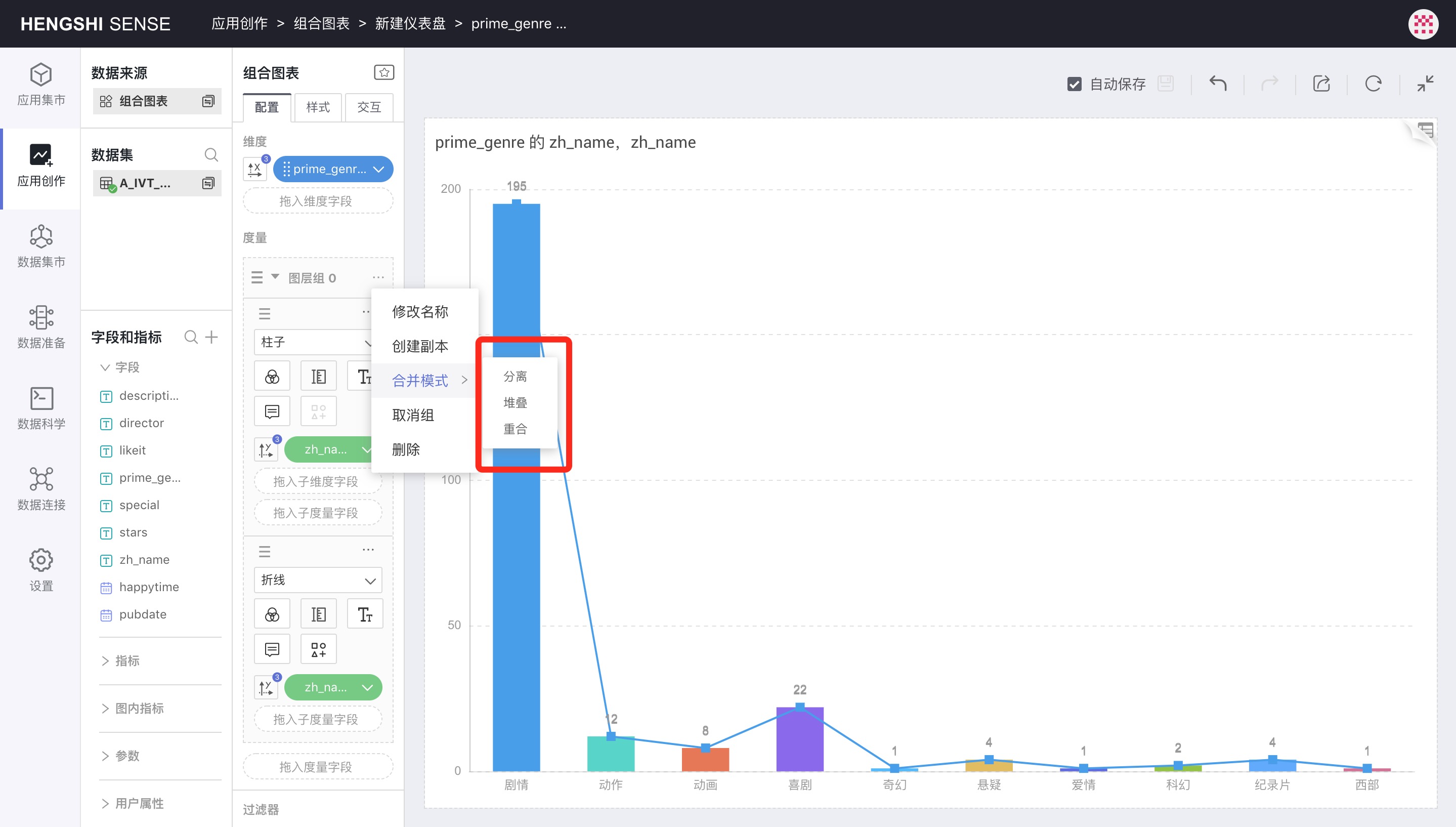1456x827 pixels.
Task: Click the 拖入维度字段 drop zone
Action: click(318, 201)
